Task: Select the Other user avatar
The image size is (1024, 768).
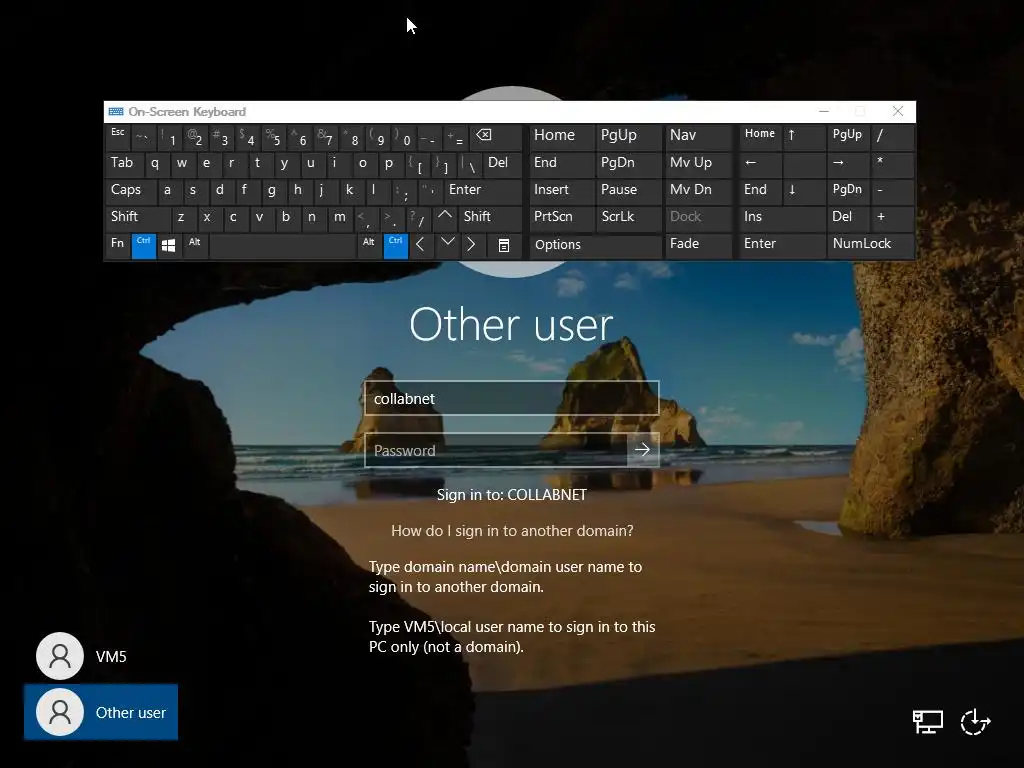Action: click(59, 712)
